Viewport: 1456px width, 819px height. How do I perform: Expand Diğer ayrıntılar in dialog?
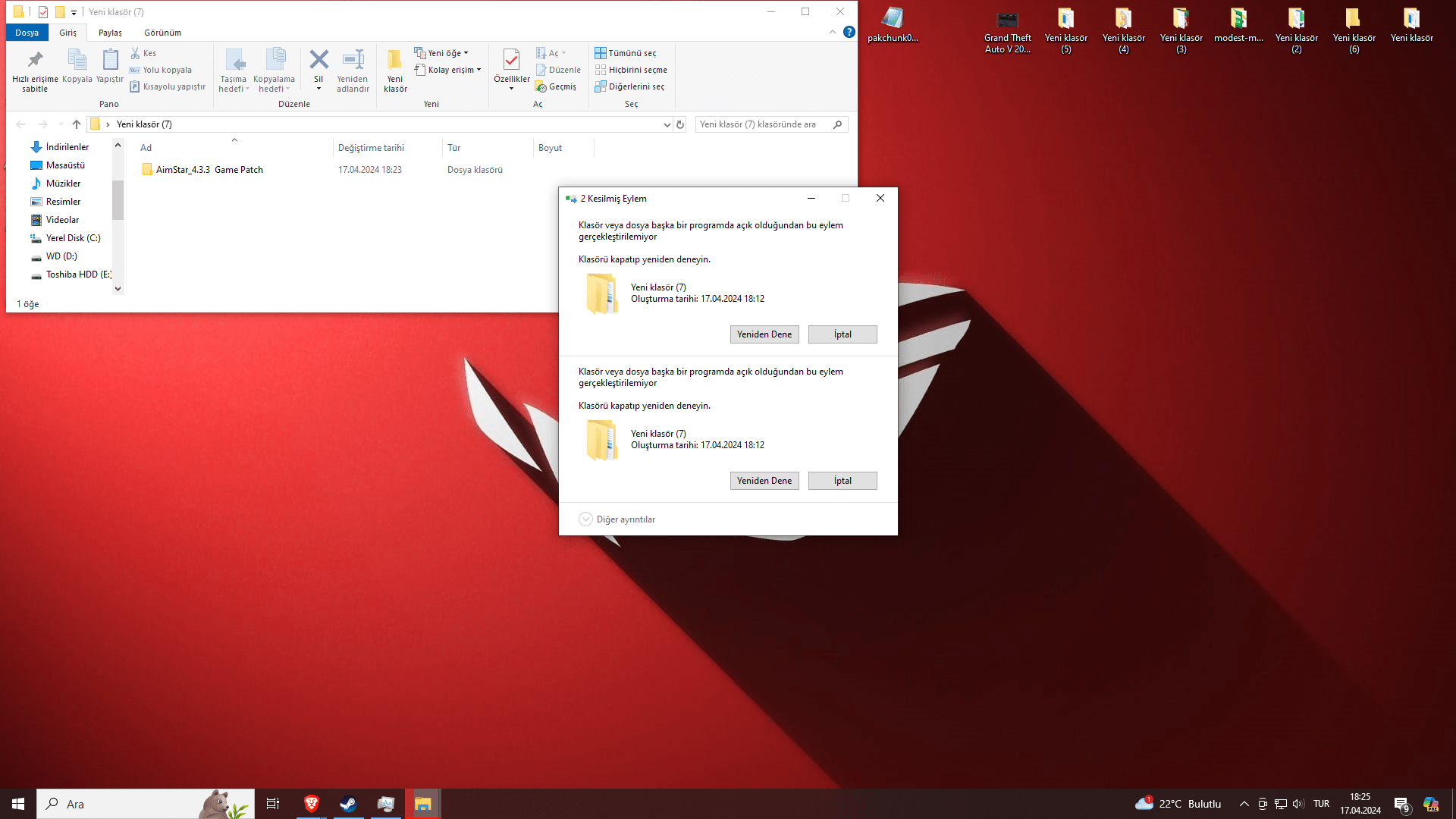pyautogui.click(x=617, y=519)
